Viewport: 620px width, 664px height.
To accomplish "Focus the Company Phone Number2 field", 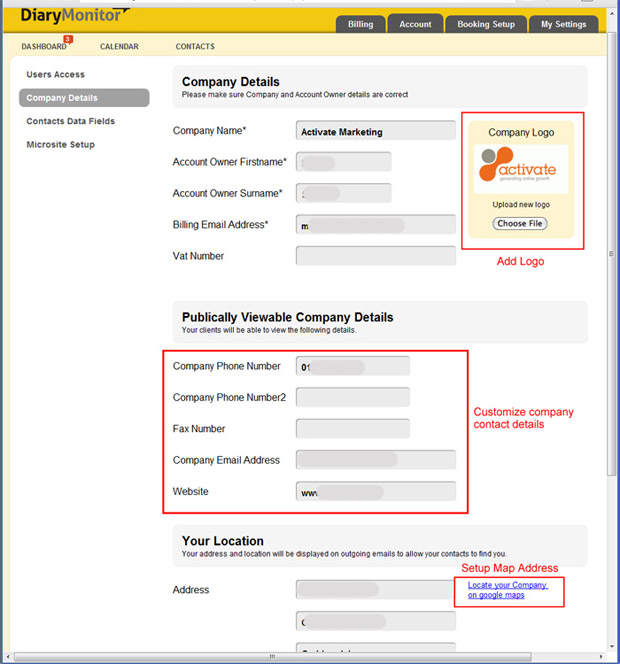I will pyautogui.click(x=353, y=398).
